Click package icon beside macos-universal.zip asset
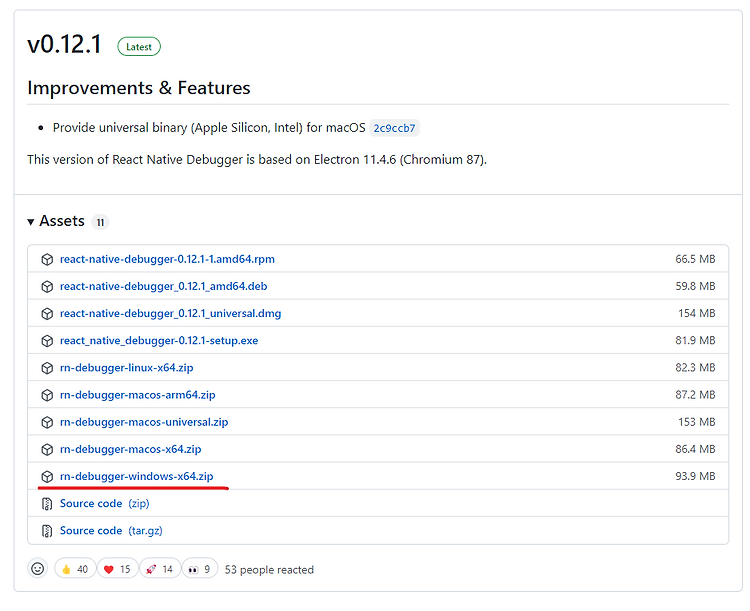The width and height of the screenshot is (750, 611). [47, 422]
